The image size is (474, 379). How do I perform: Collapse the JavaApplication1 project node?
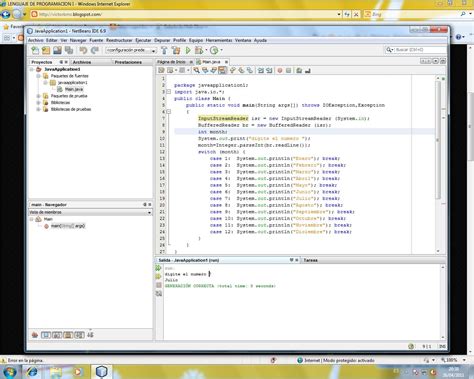tap(32, 69)
